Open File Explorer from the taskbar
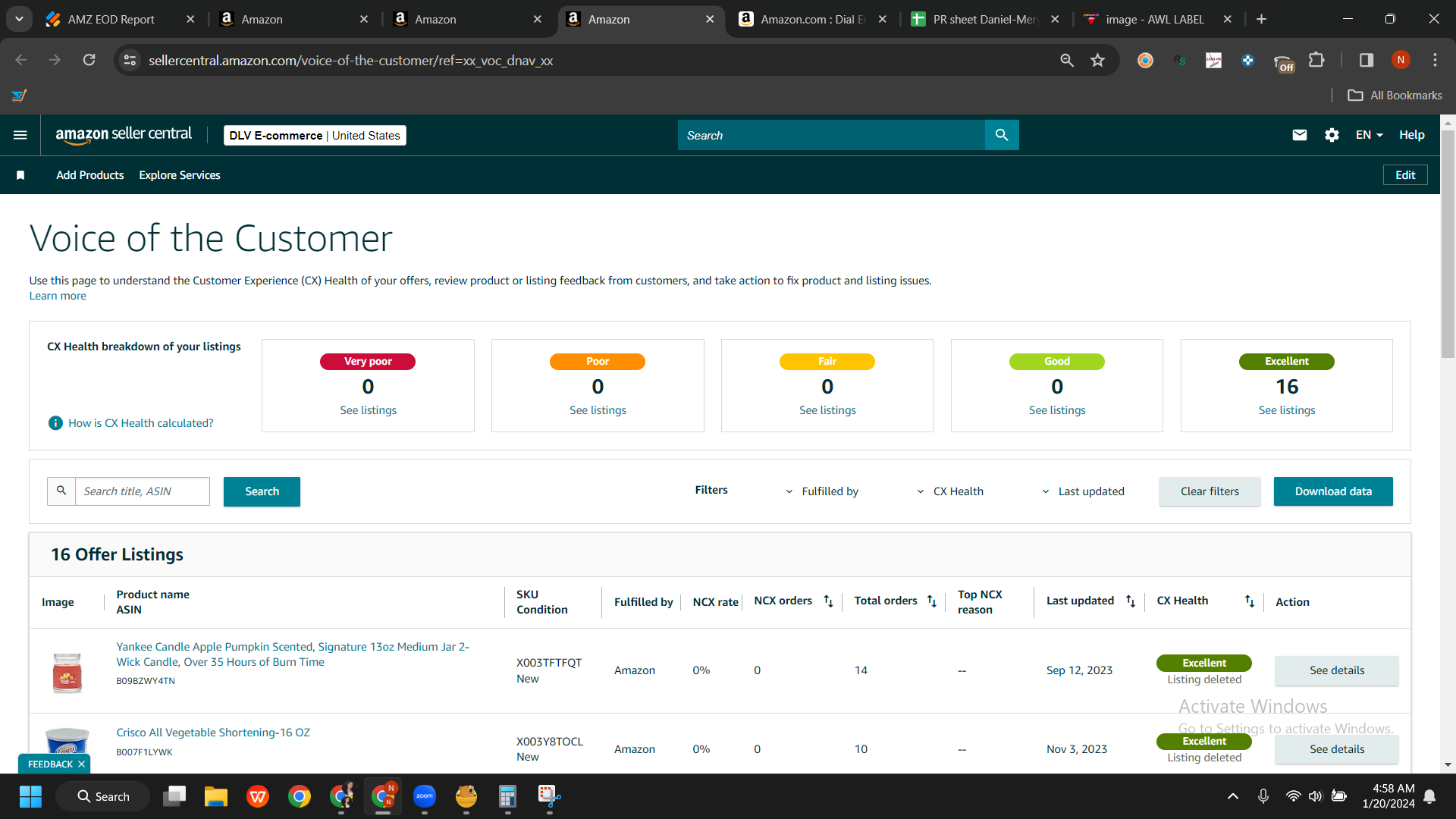 (216, 796)
